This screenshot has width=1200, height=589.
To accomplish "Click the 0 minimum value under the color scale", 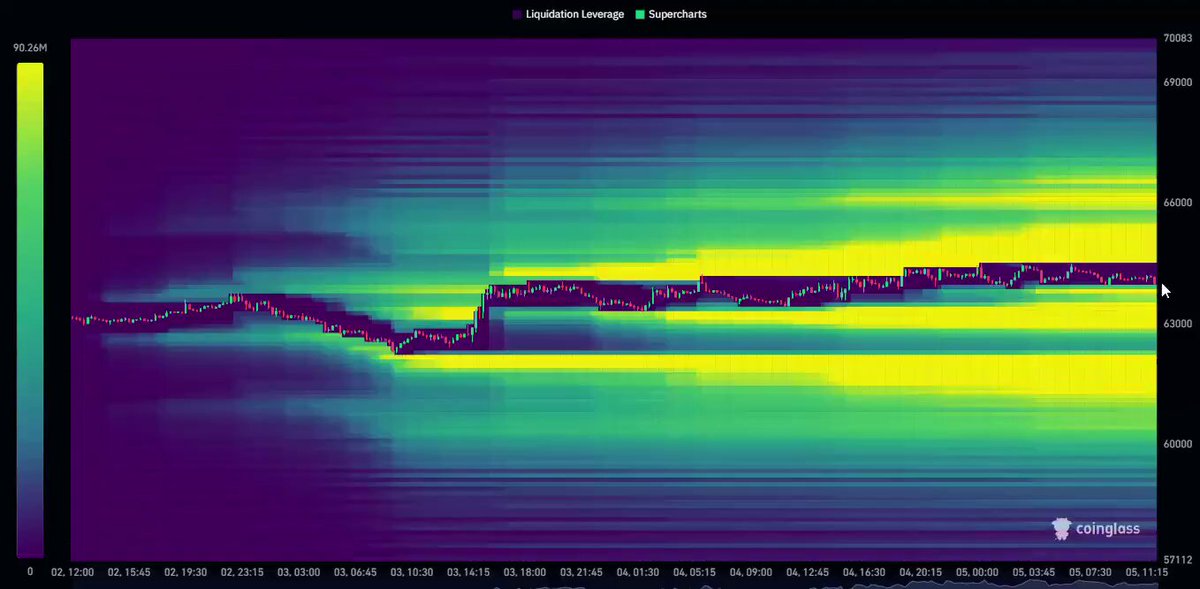I will (30, 571).
